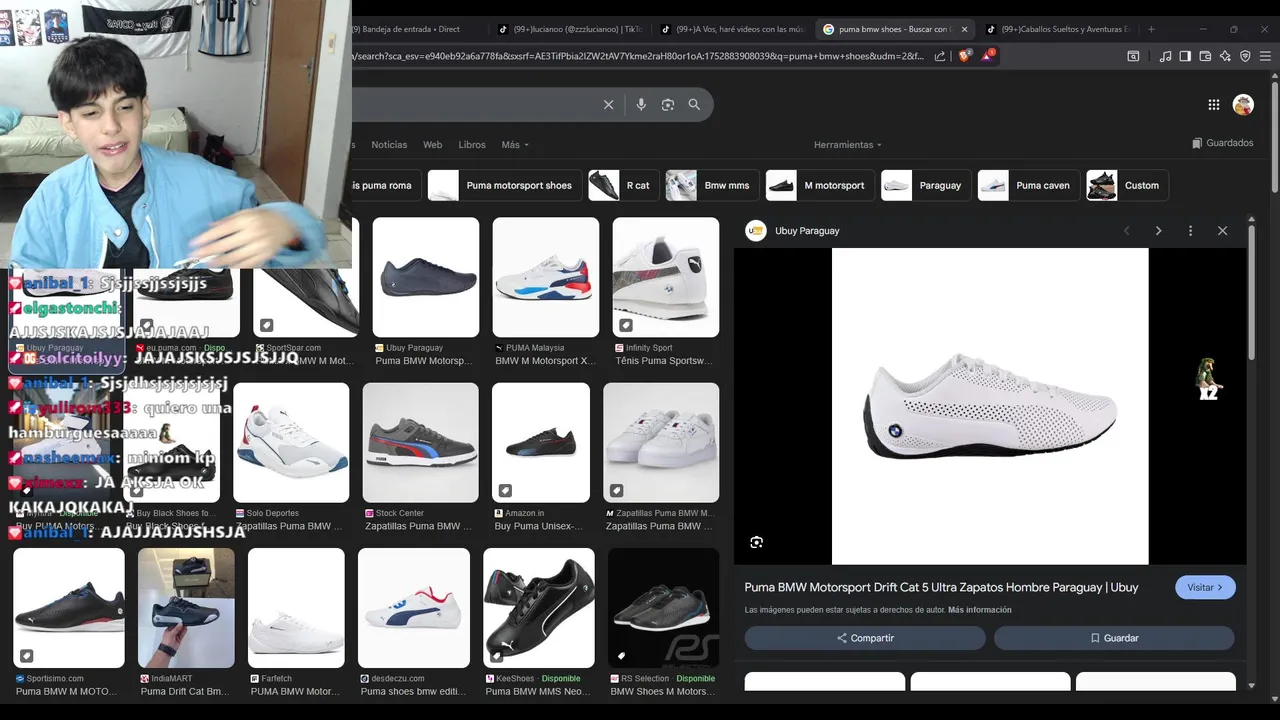Switch to the lucianoo TikTok browser tab
The image size is (1280, 720).
(572, 29)
